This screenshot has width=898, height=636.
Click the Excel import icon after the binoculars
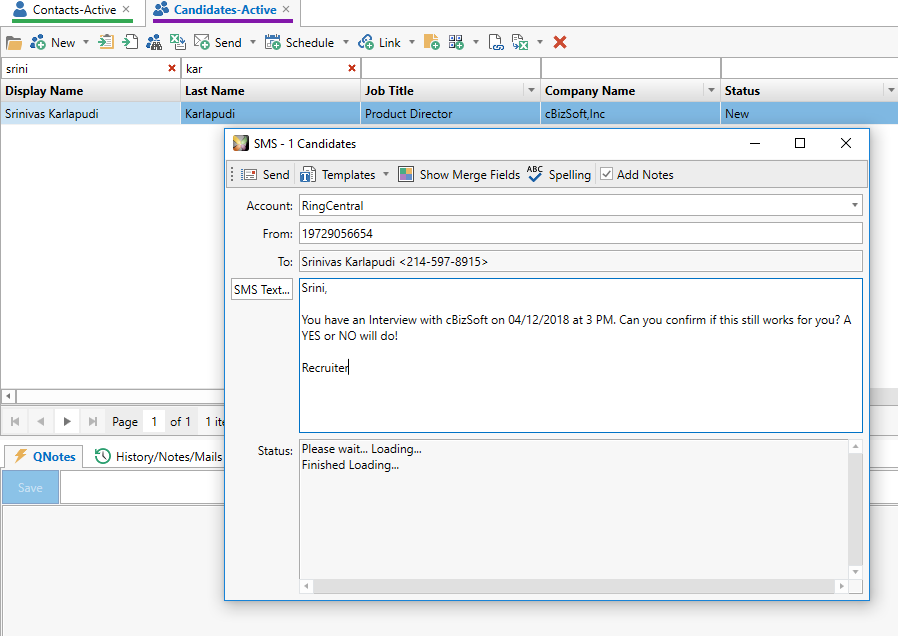click(x=178, y=42)
